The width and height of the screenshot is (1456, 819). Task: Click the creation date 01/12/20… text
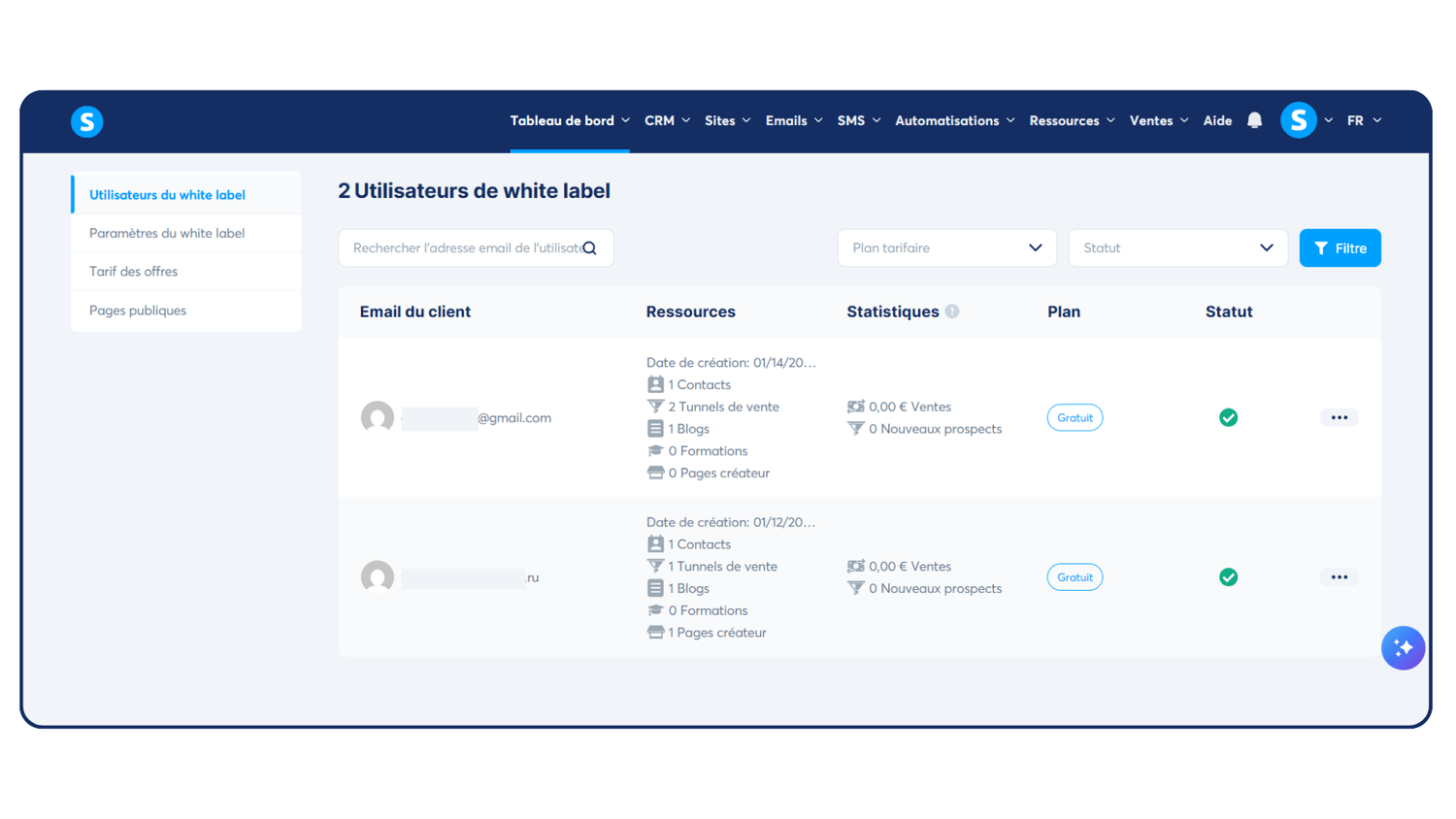[x=731, y=522]
